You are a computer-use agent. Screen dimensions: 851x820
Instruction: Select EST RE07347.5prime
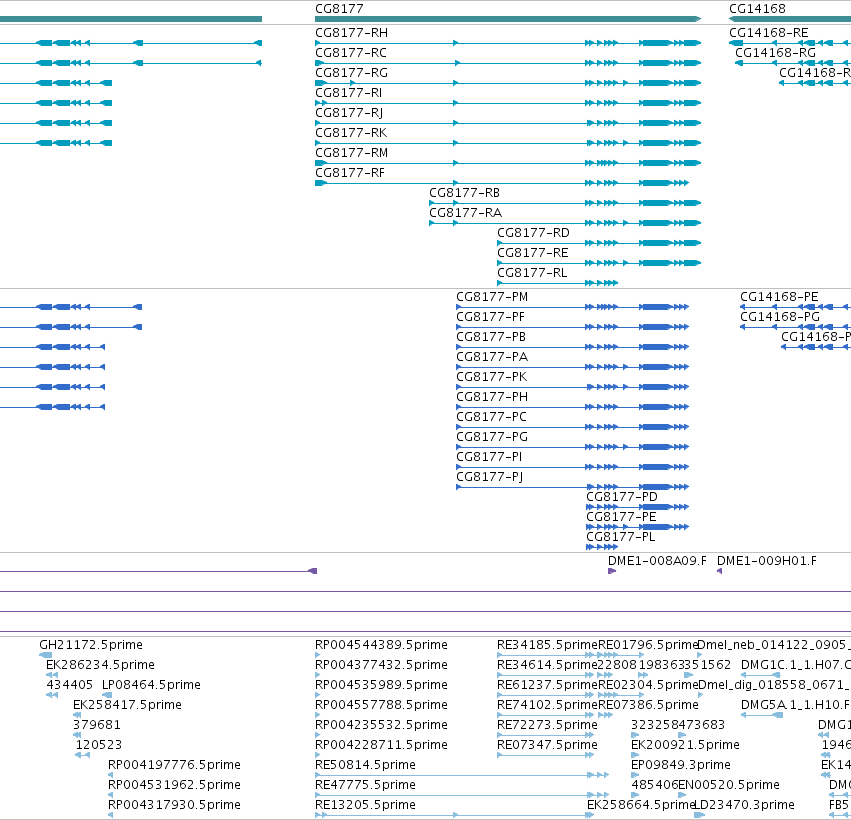point(547,745)
